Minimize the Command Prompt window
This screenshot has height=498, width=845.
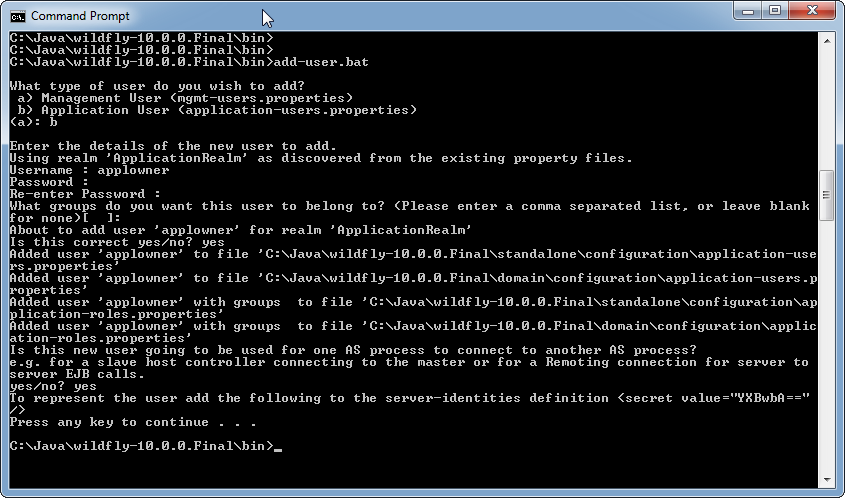point(747,11)
